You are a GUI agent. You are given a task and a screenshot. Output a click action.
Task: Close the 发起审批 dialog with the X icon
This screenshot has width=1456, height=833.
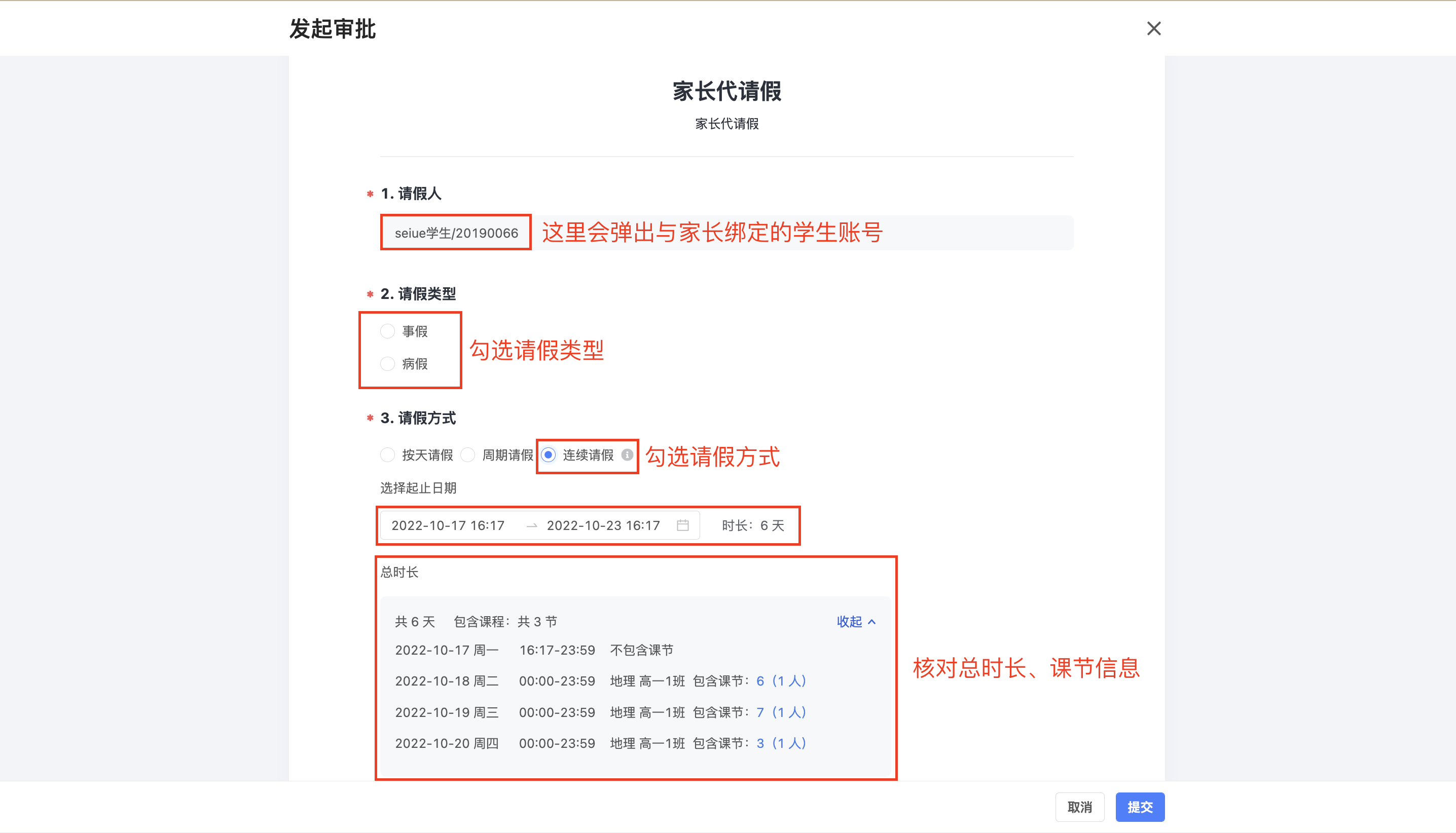(x=1153, y=28)
